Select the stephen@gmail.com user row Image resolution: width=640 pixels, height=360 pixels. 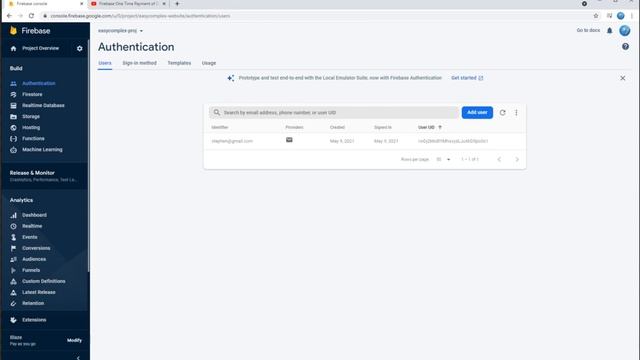[x=364, y=141]
